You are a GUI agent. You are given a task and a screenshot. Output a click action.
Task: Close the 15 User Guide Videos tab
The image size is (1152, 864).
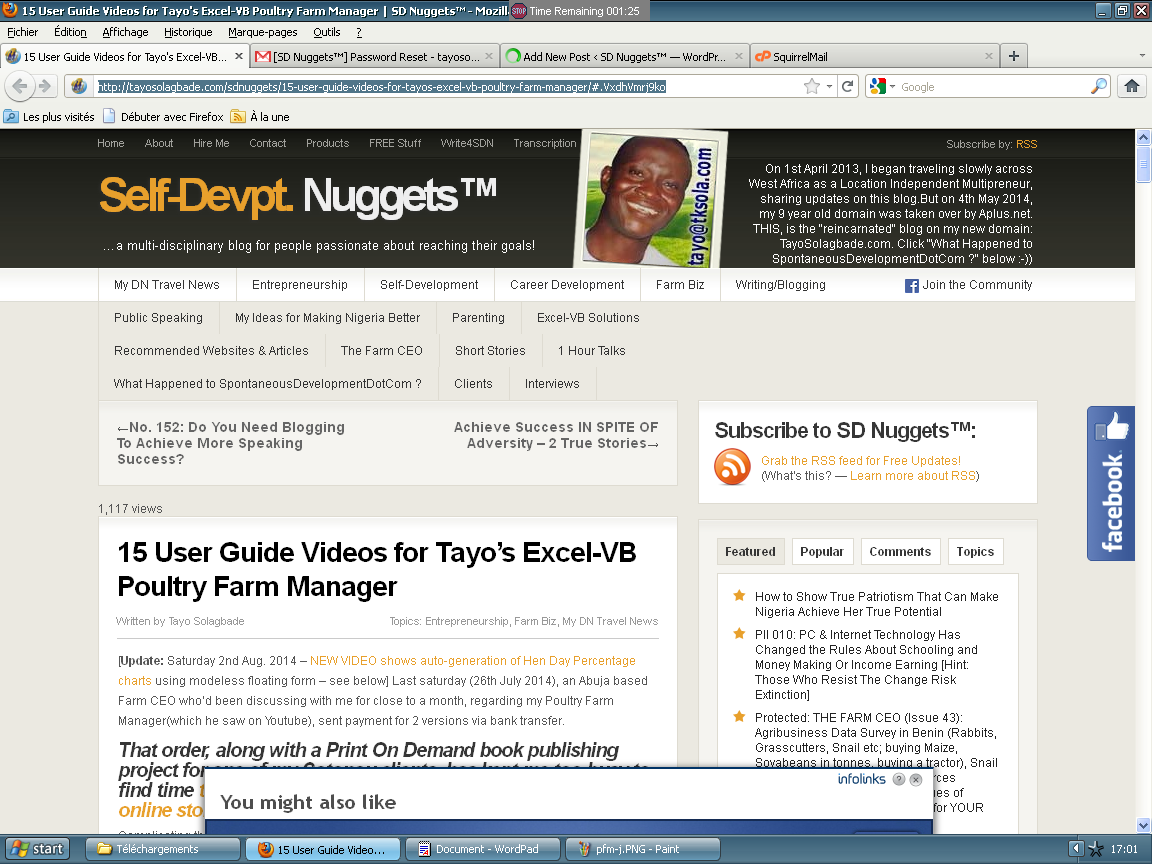click(x=239, y=56)
